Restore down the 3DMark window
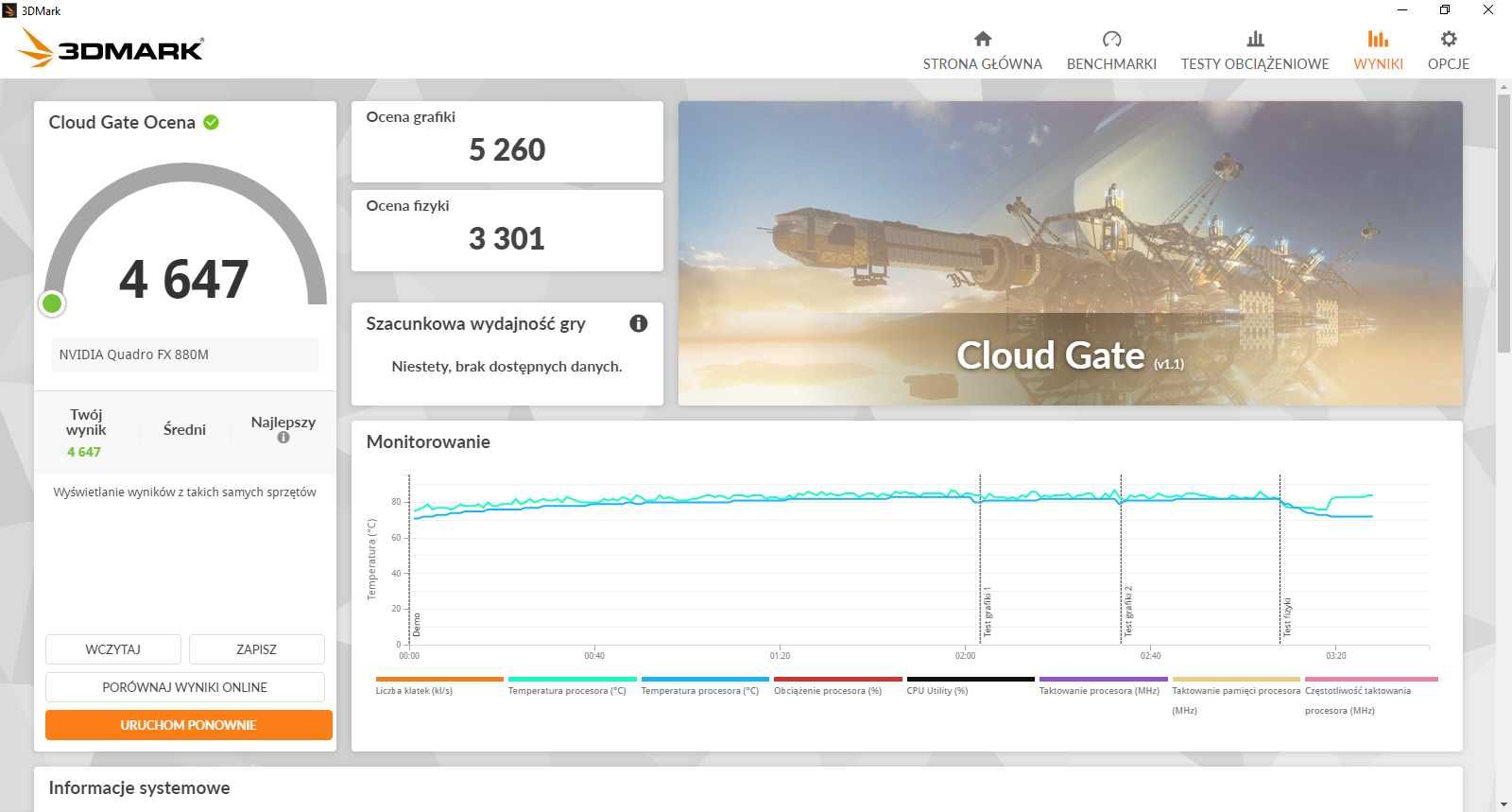 (1445, 10)
